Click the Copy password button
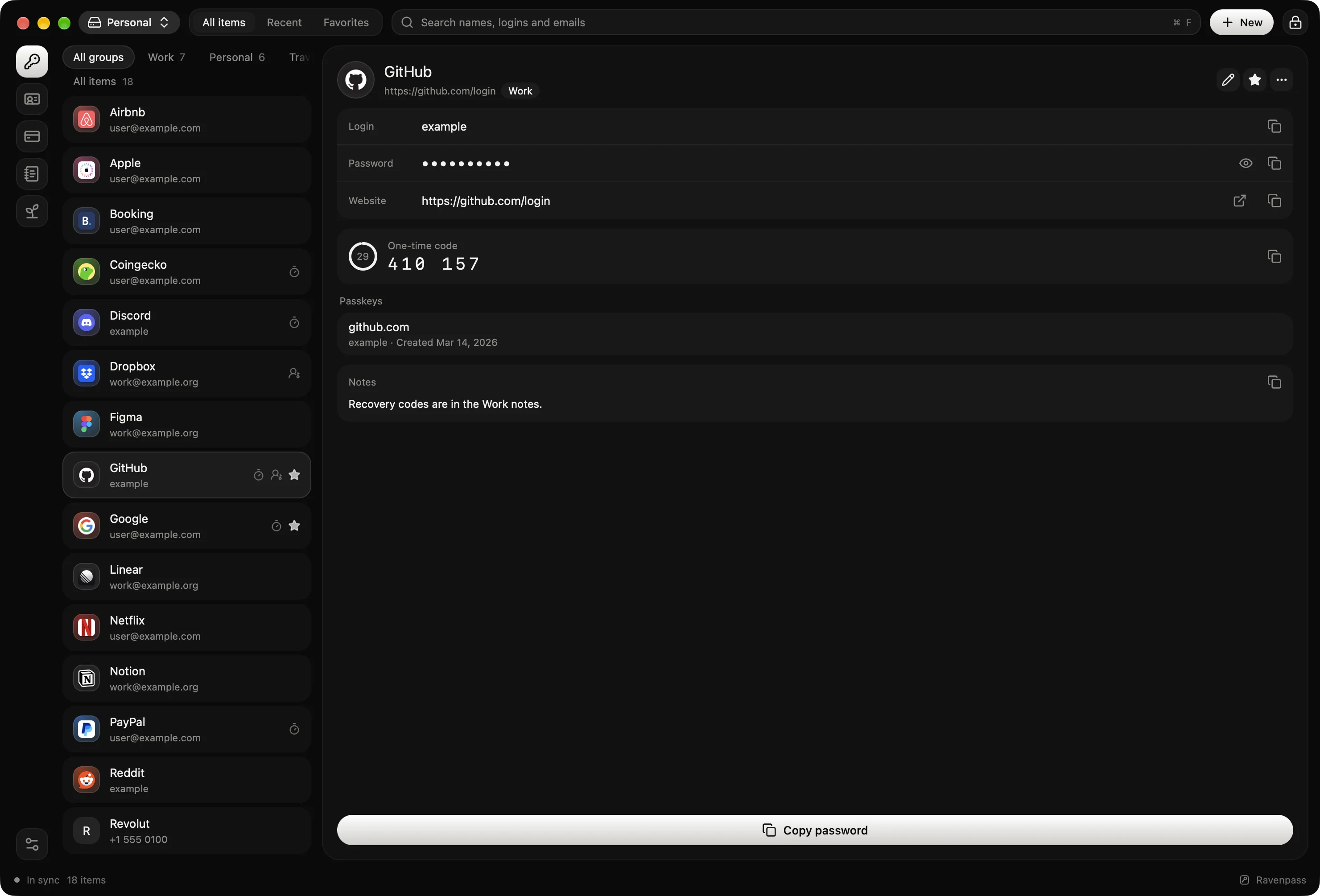 pyautogui.click(x=814, y=830)
